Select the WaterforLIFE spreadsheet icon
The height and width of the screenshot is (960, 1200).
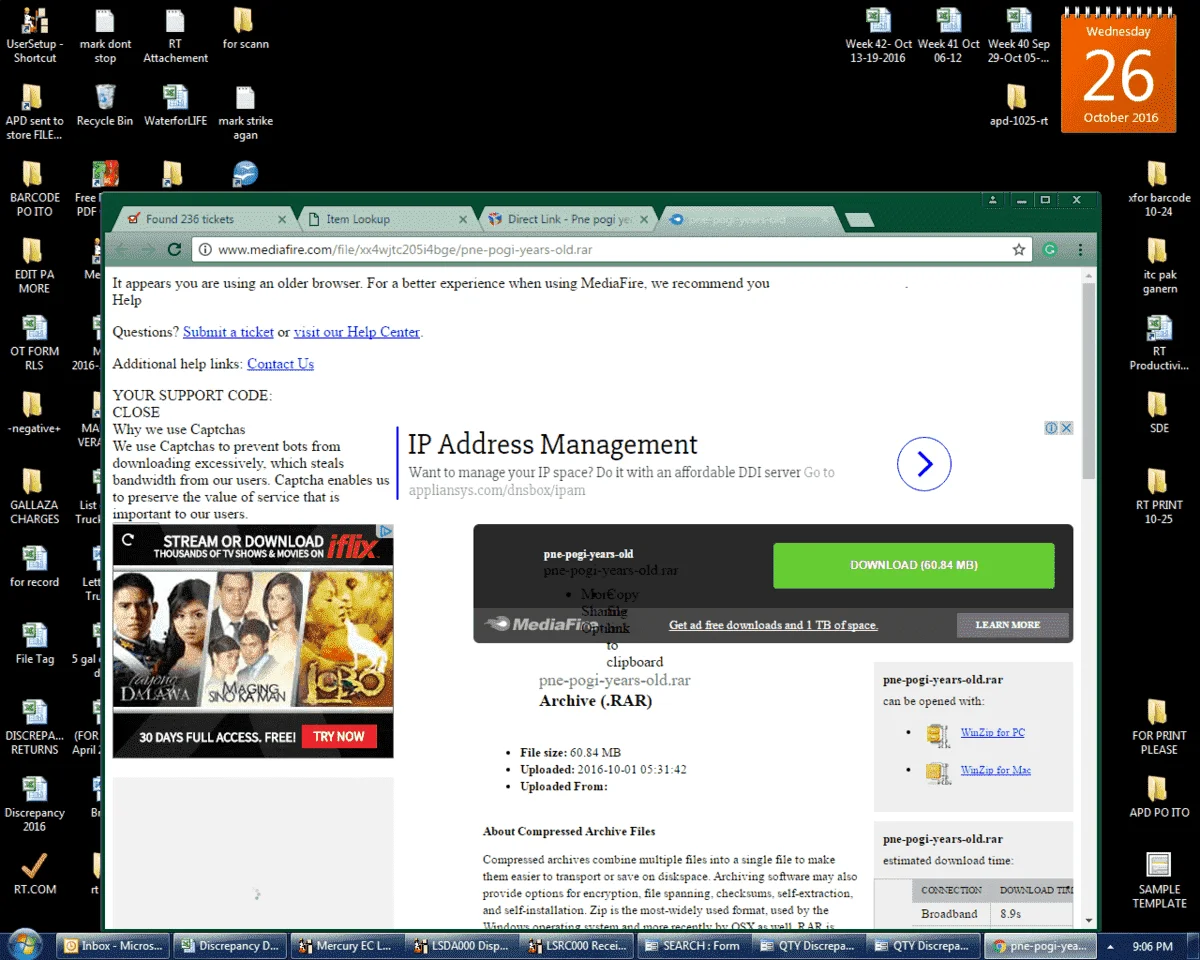tap(175, 105)
